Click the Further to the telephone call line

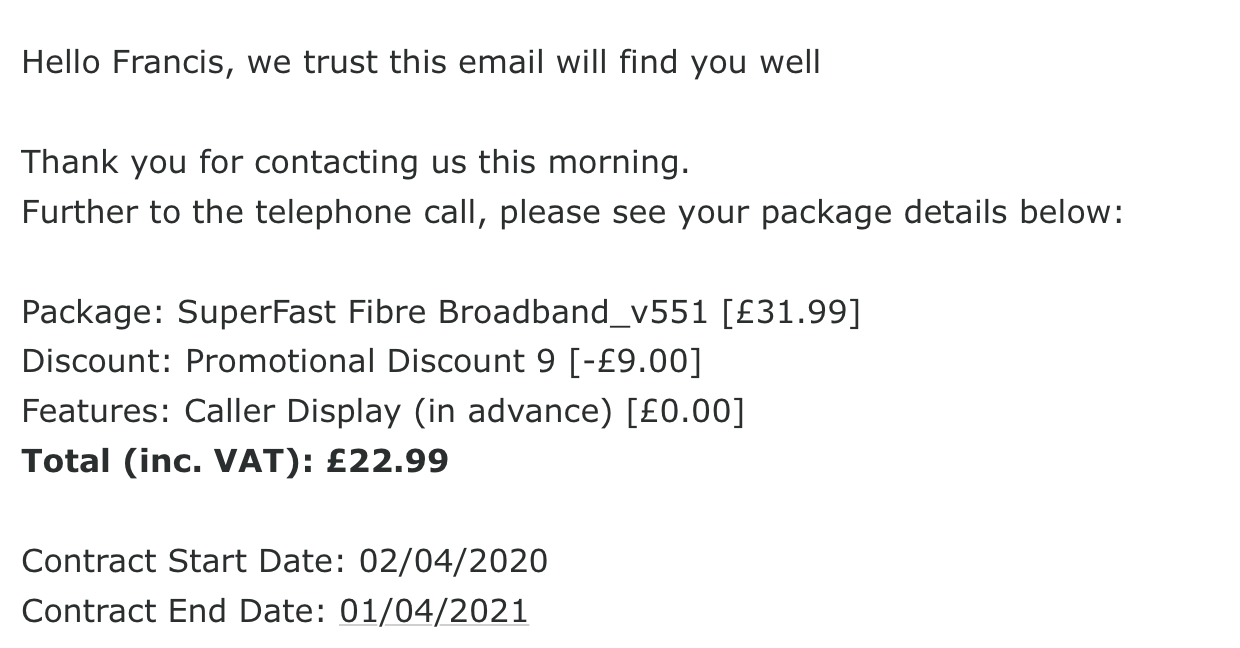pos(573,213)
